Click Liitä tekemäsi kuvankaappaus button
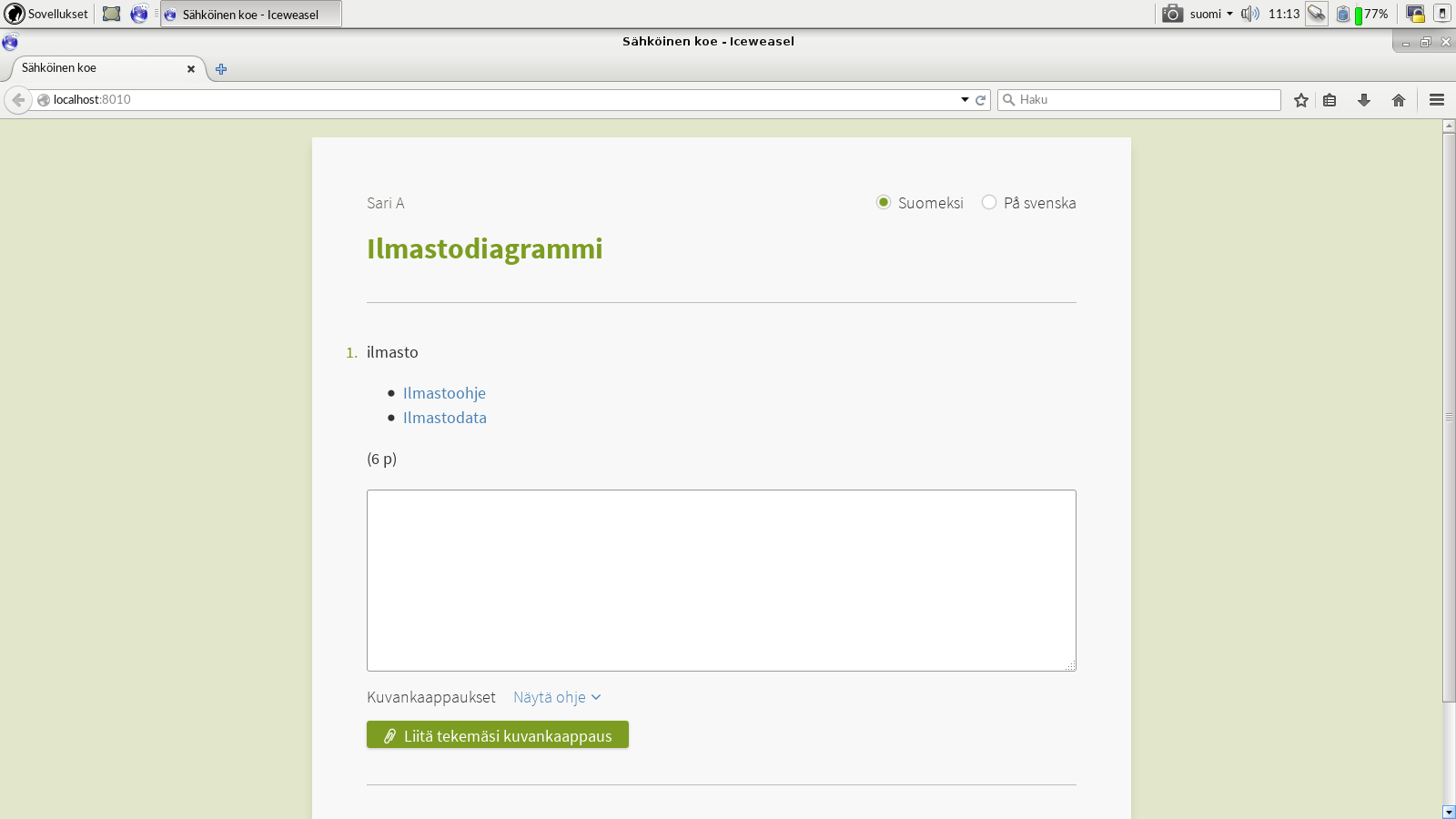This screenshot has height=819, width=1456. [x=498, y=735]
